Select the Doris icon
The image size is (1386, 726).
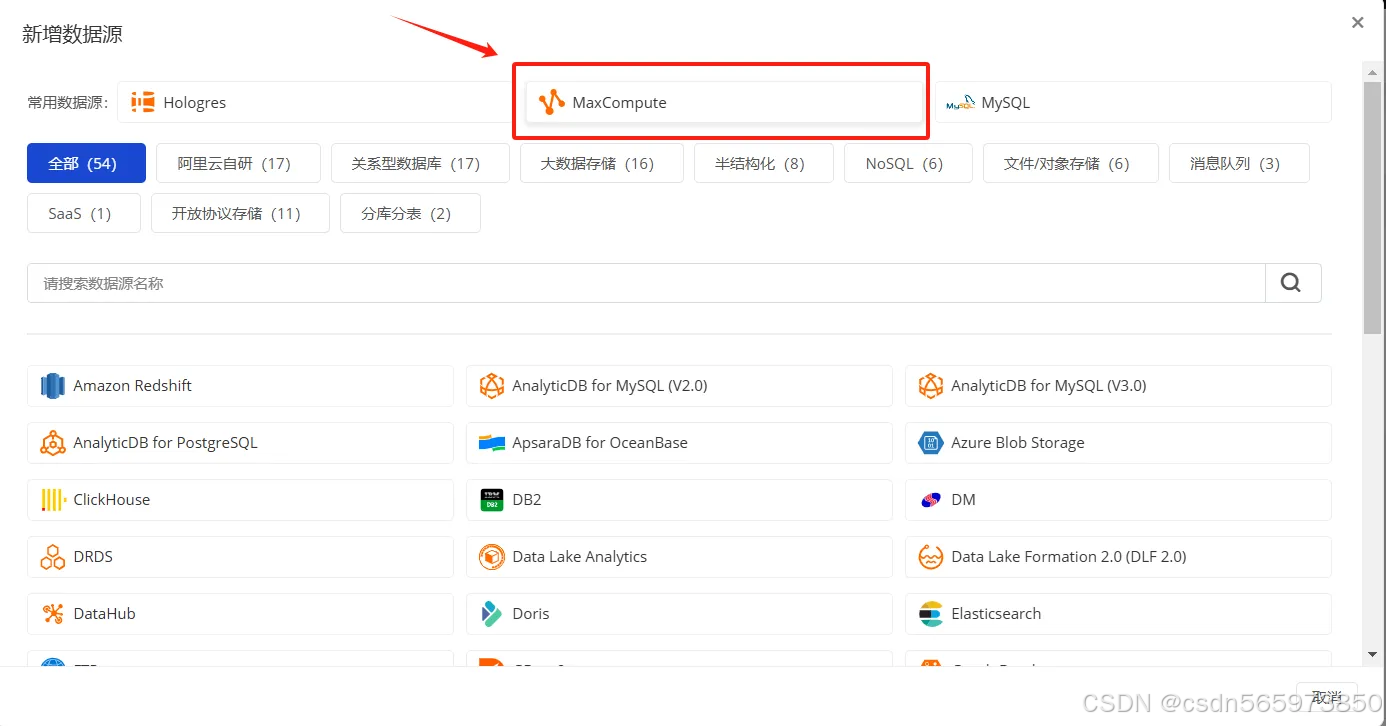pyautogui.click(x=491, y=613)
